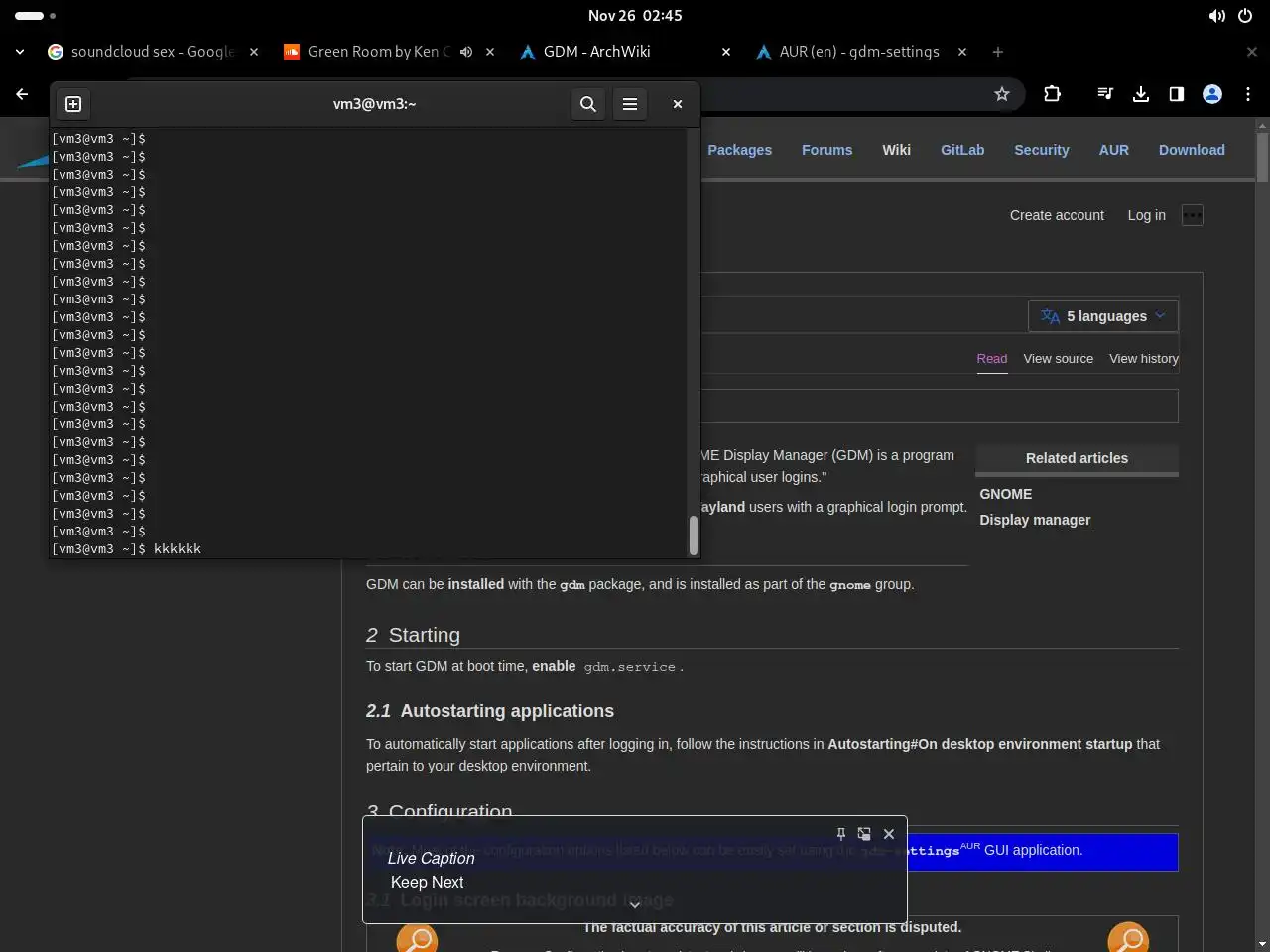Pop out Live Caption window icon
Screen dimensions: 1270x952
tap(864, 834)
